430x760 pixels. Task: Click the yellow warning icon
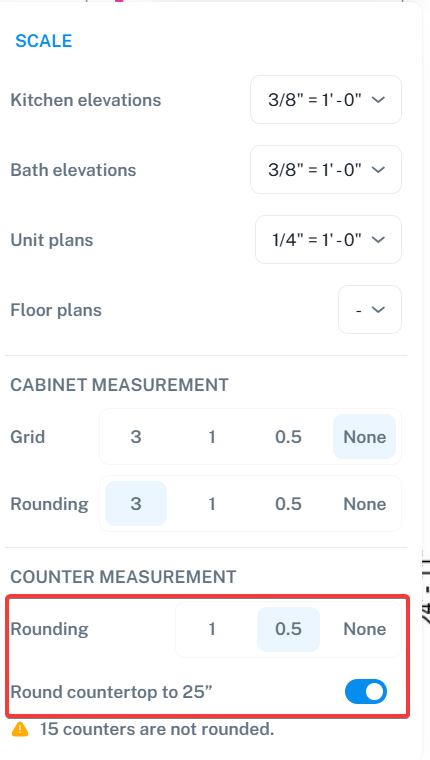20,729
